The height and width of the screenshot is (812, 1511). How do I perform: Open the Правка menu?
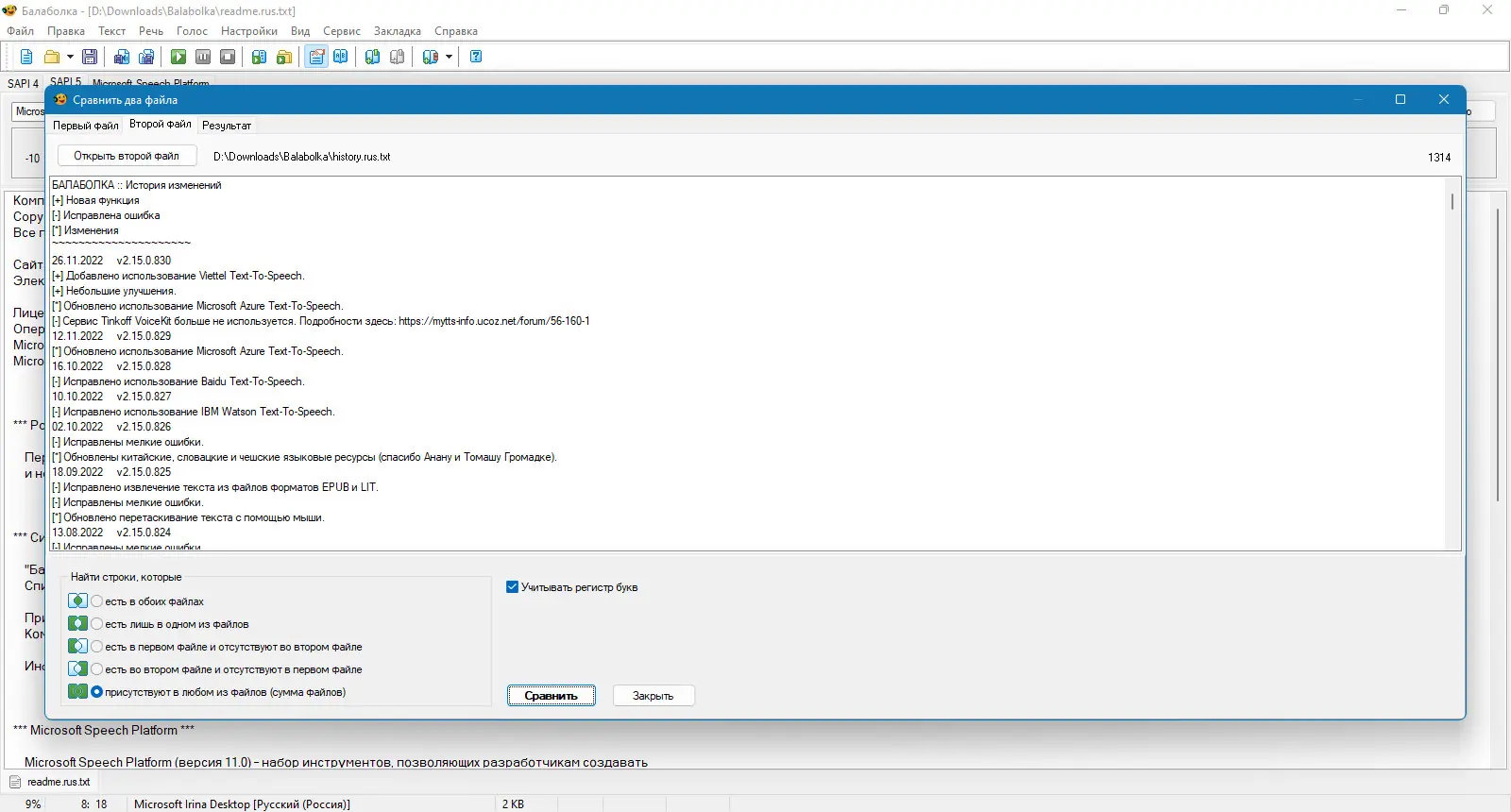66,31
